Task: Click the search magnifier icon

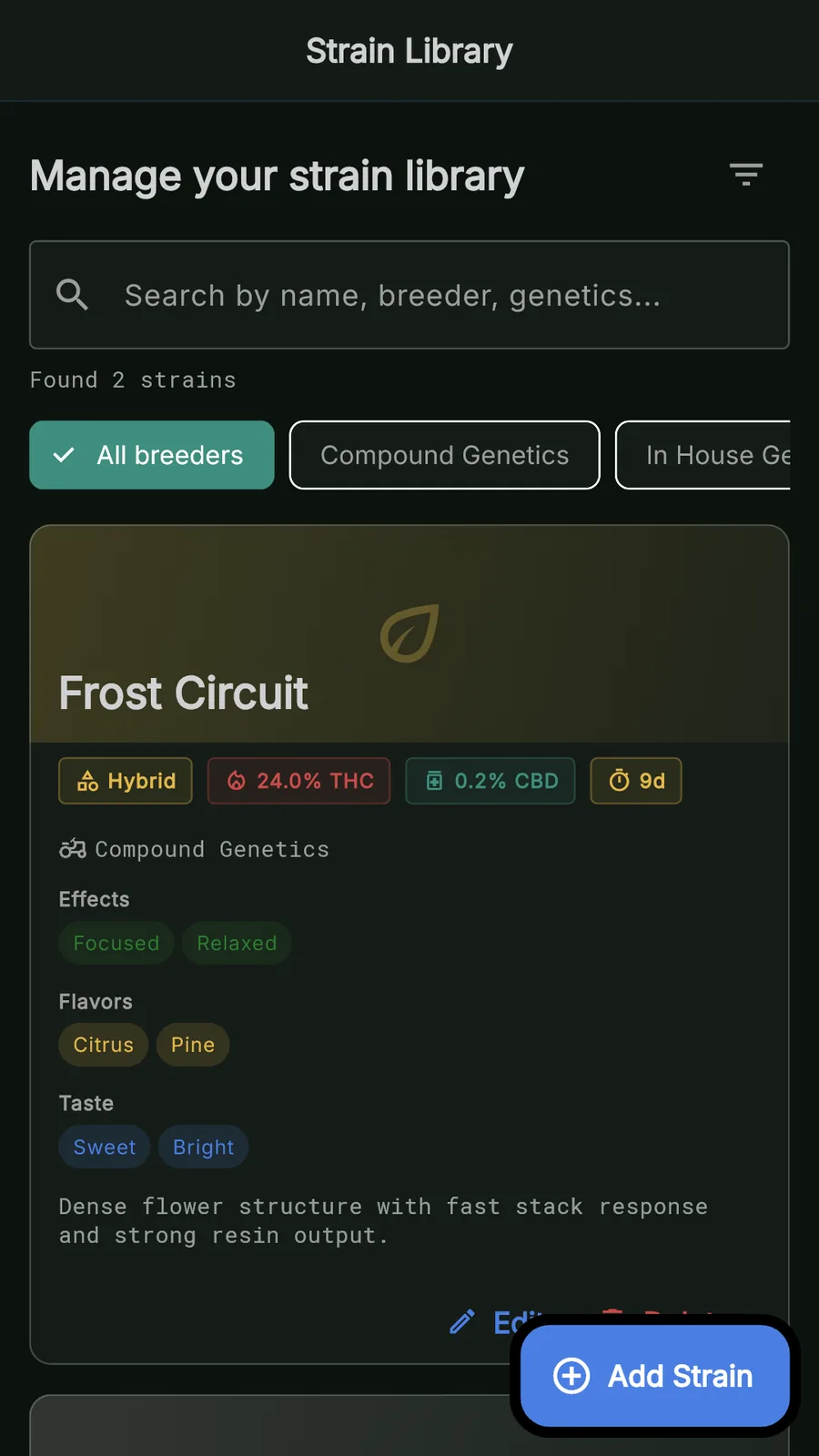Action: (x=72, y=295)
